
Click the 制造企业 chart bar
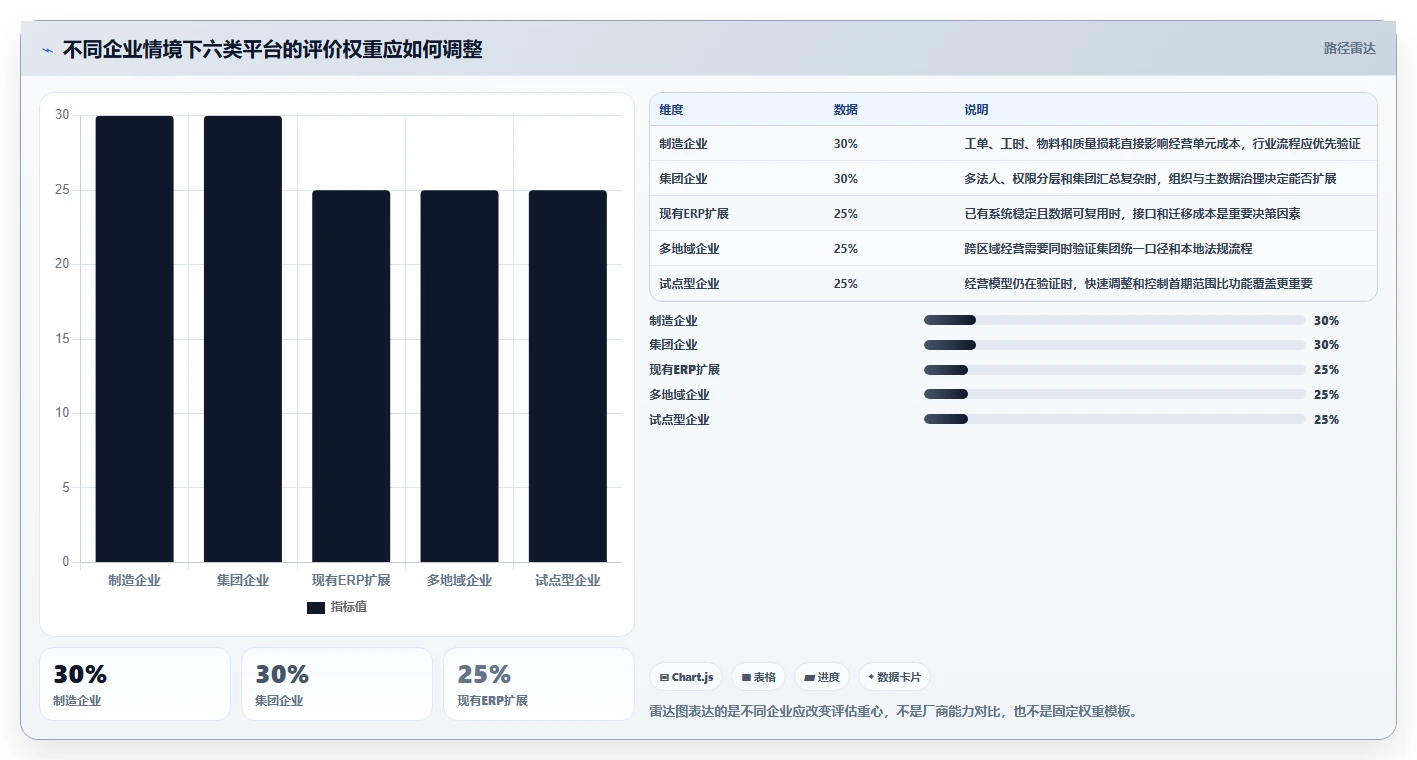134,339
